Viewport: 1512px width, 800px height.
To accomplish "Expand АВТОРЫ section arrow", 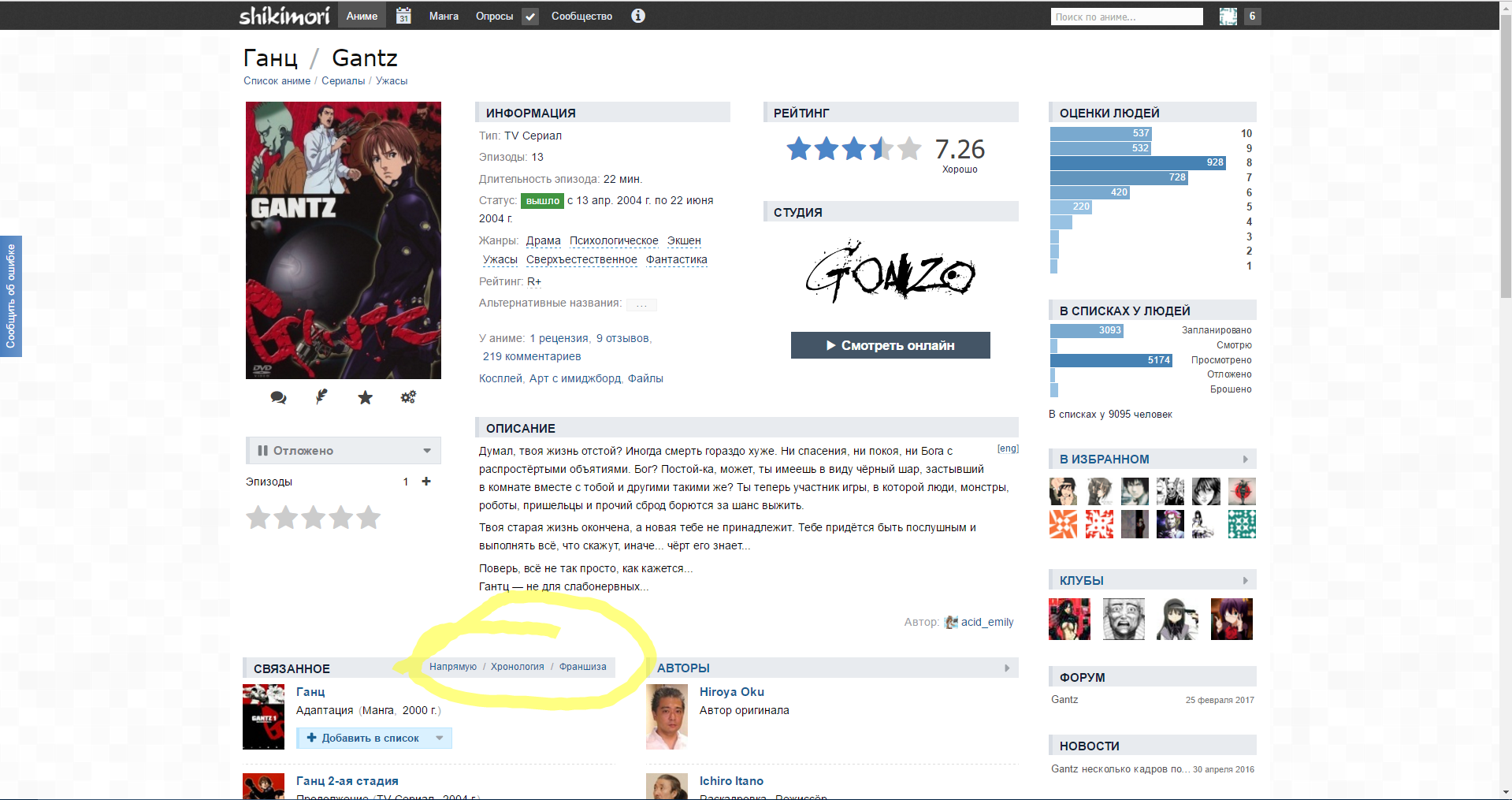I will click(x=1007, y=668).
